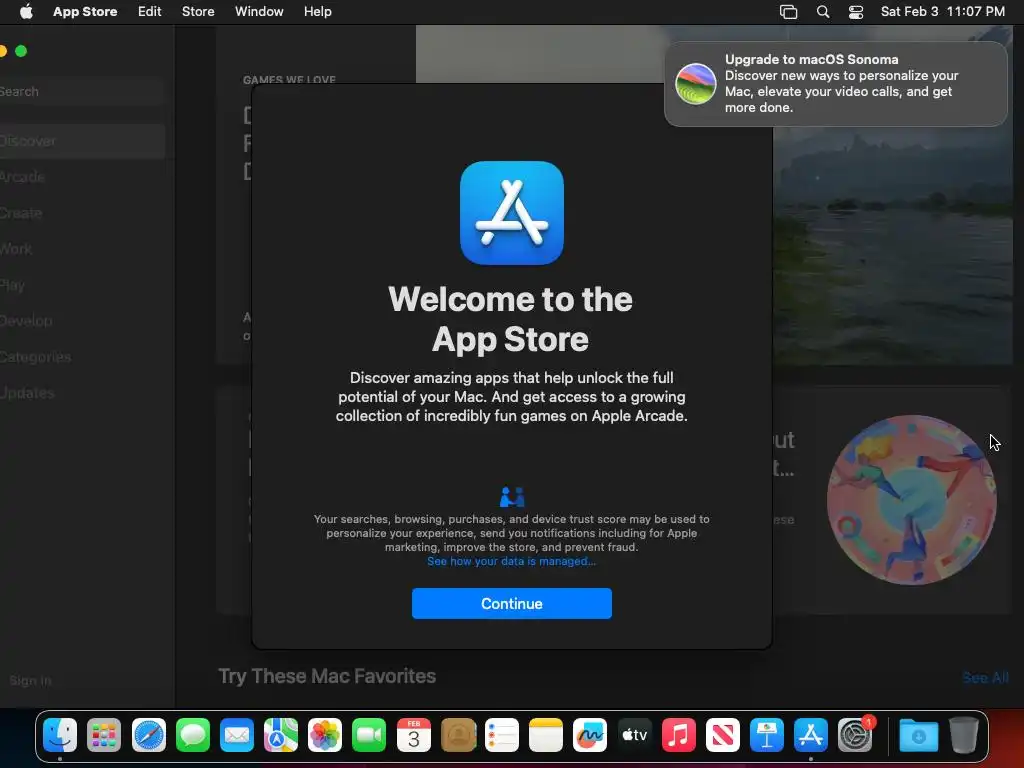Select Develop in the App Store sidebar
Viewport: 1024px width, 768px height.
pyautogui.click(x=80, y=321)
